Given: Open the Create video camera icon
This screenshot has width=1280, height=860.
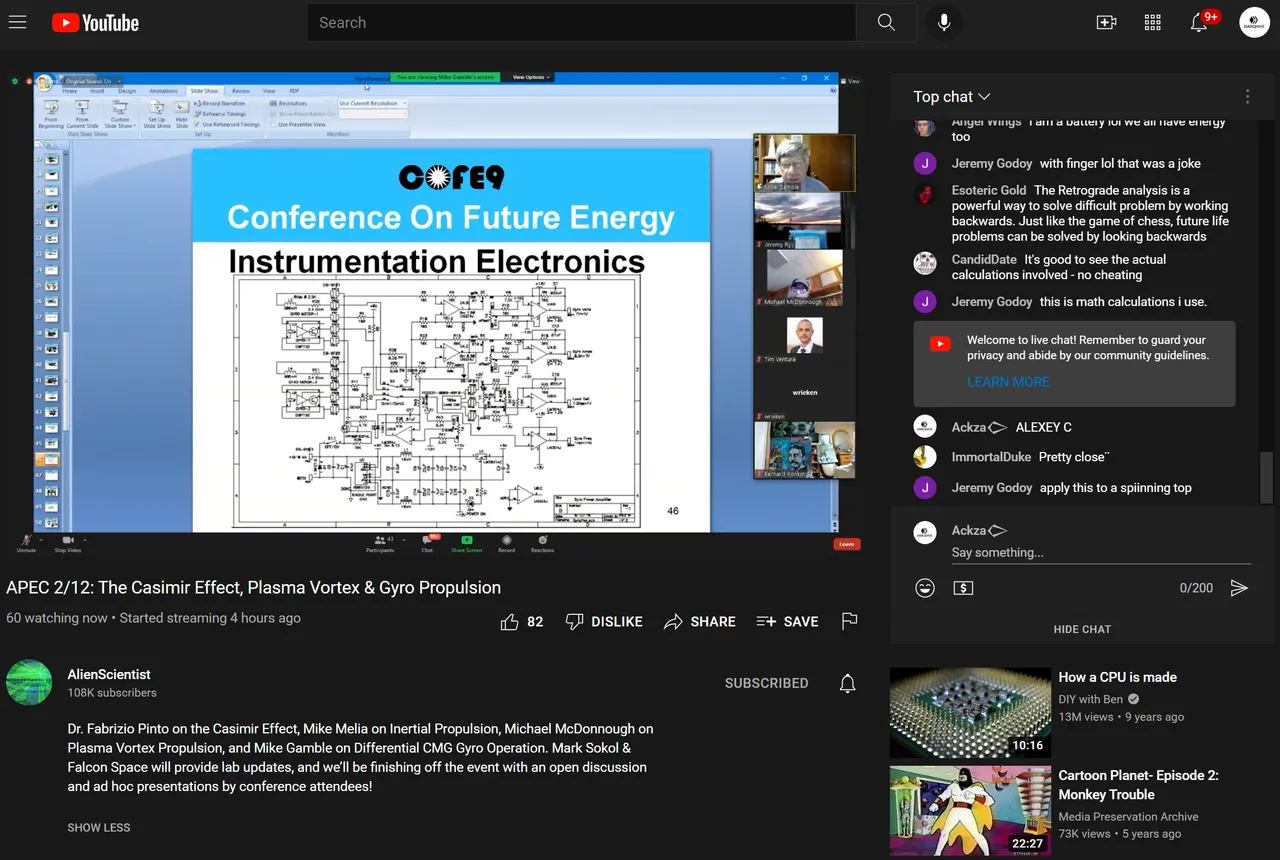Looking at the screenshot, I should pyautogui.click(x=1106, y=22).
